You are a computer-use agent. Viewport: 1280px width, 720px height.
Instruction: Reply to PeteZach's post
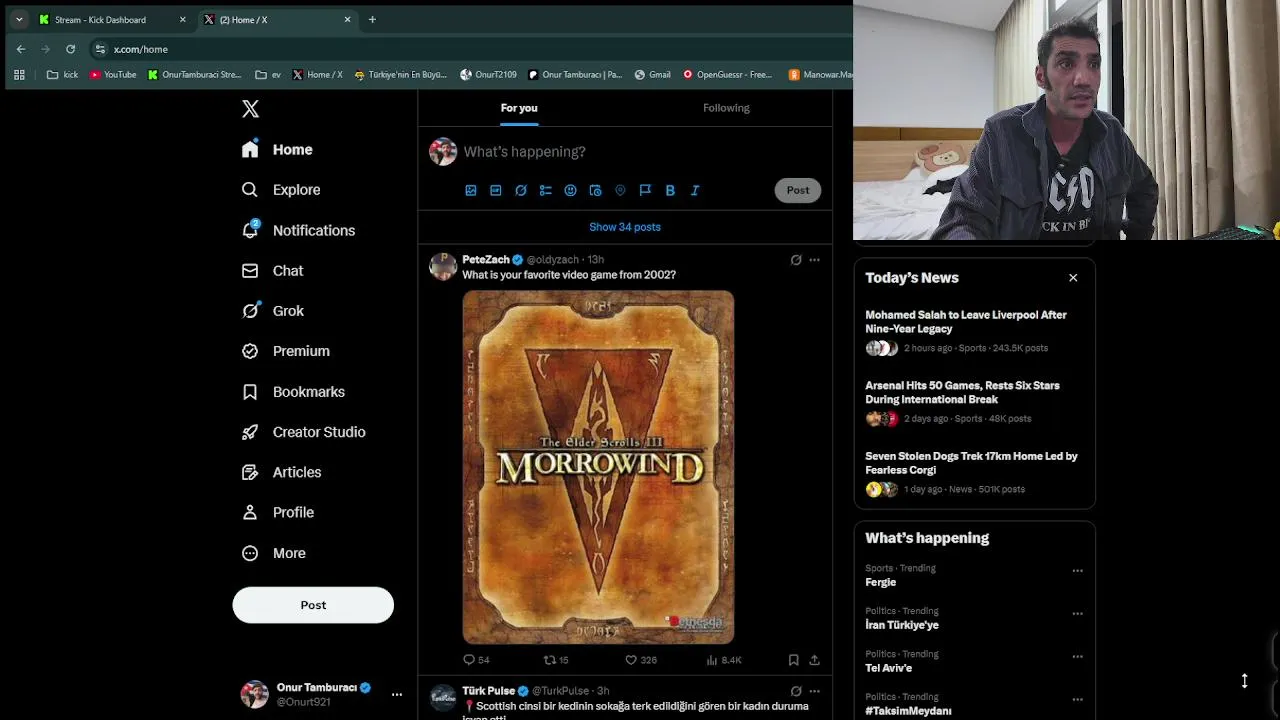(476, 660)
